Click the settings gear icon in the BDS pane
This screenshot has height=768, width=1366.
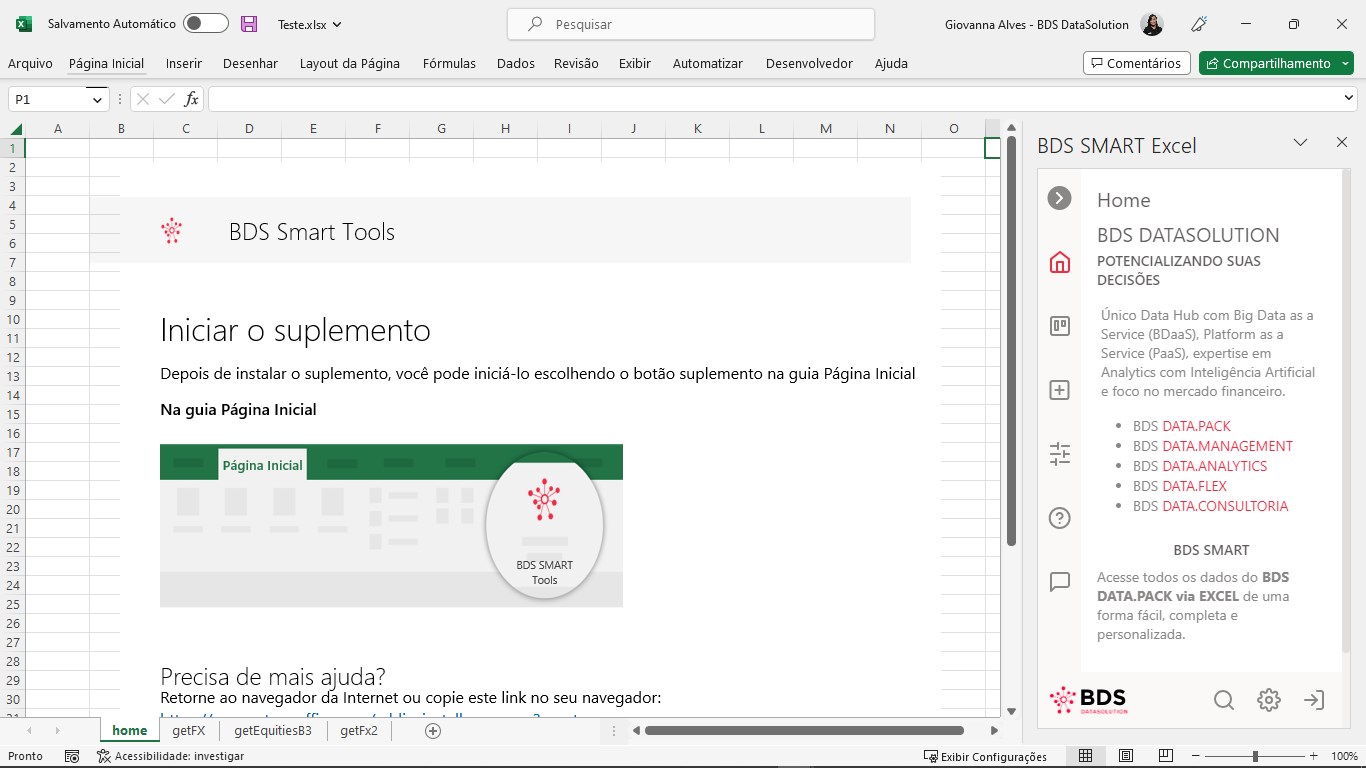point(1269,700)
